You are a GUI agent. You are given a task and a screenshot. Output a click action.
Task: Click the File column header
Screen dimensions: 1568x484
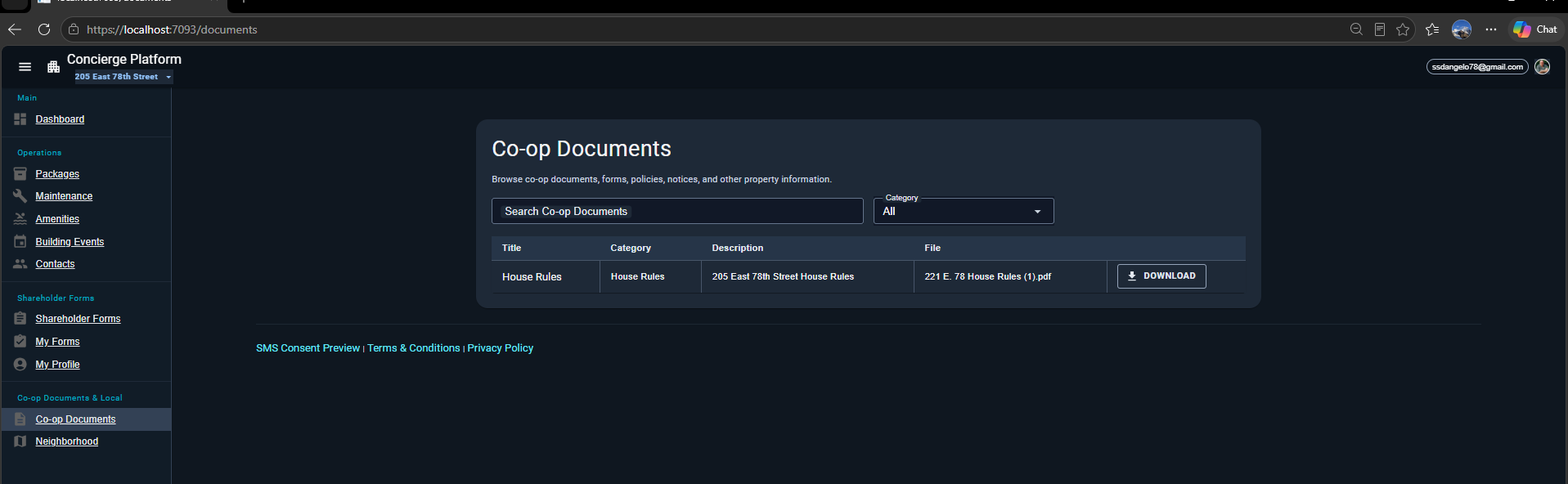click(932, 248)
